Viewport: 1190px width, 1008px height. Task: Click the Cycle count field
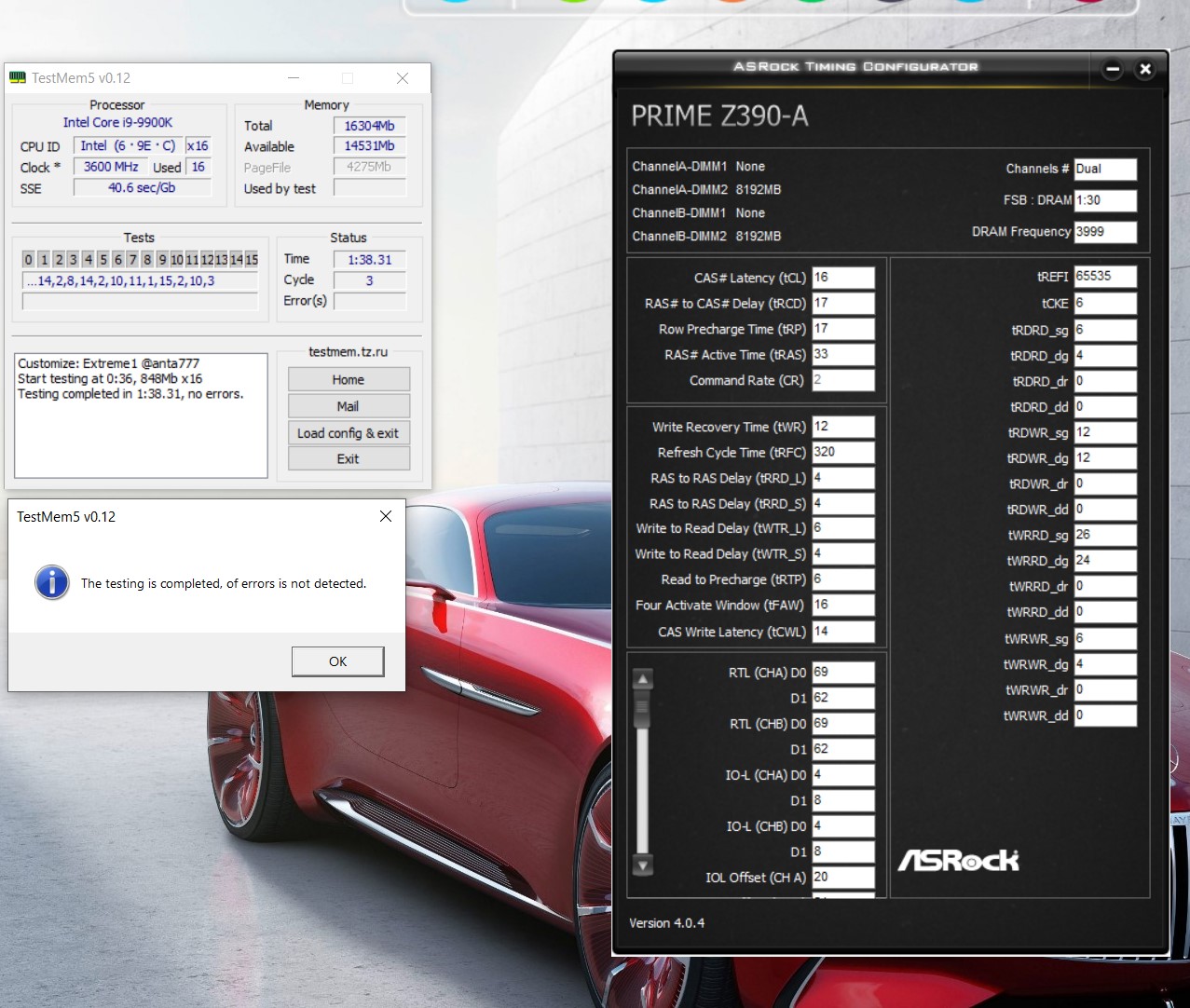coord(369,280)
